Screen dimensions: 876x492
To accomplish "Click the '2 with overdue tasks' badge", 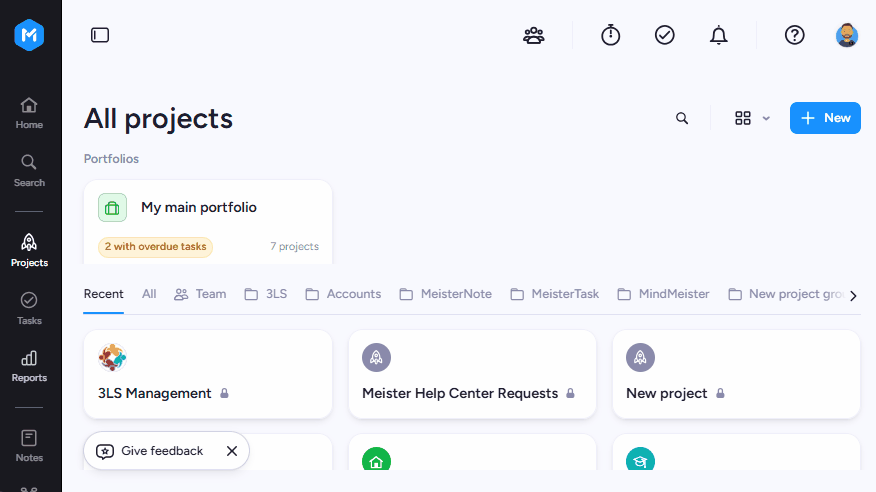I will click(x=155, y=247).
